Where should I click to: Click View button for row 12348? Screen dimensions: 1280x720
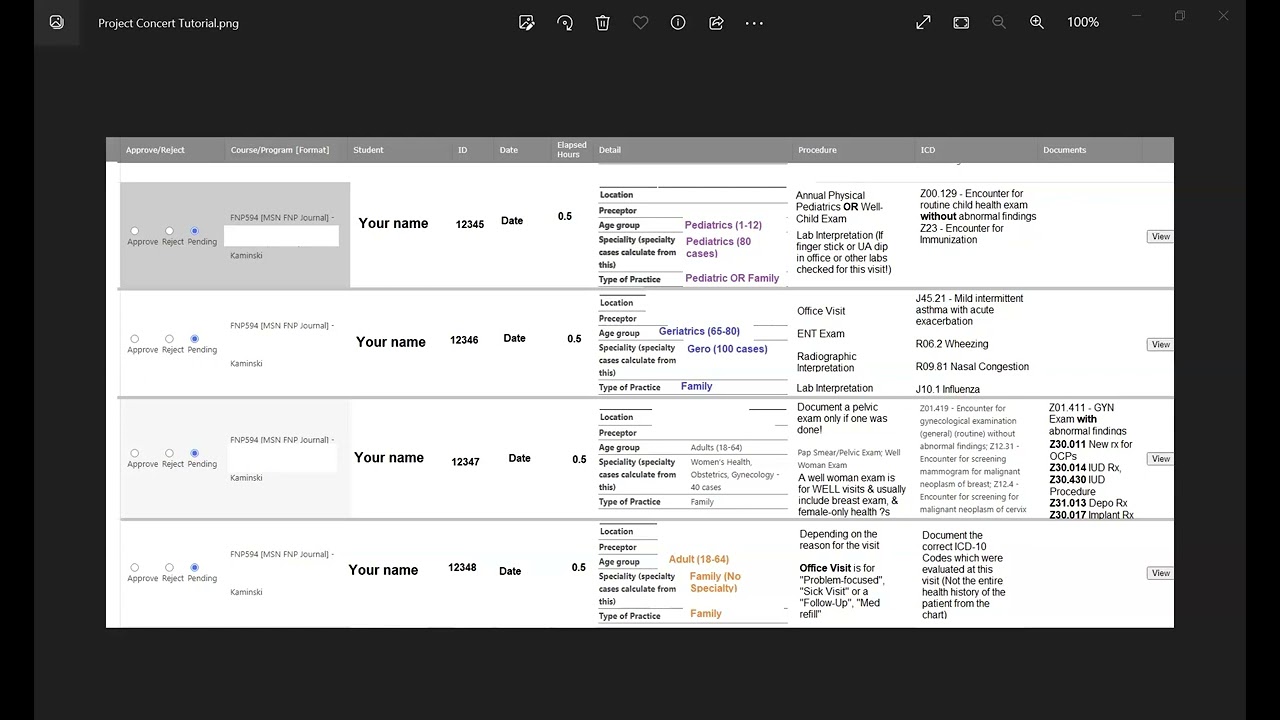(1160, 573)
